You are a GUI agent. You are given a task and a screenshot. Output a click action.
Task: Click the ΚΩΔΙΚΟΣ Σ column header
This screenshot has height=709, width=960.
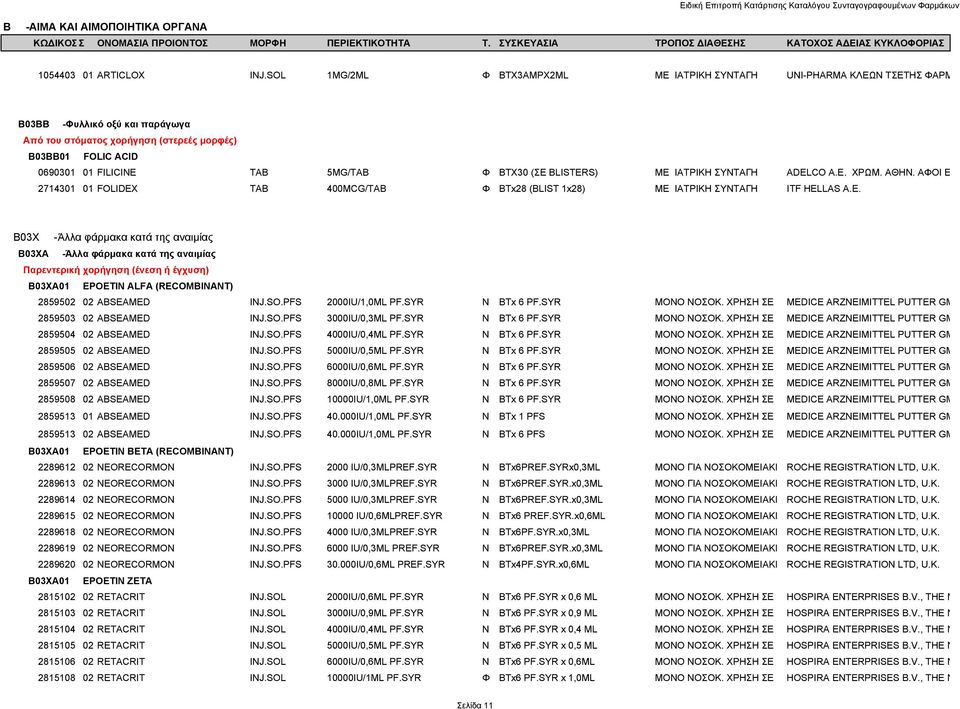coord(59,43)
